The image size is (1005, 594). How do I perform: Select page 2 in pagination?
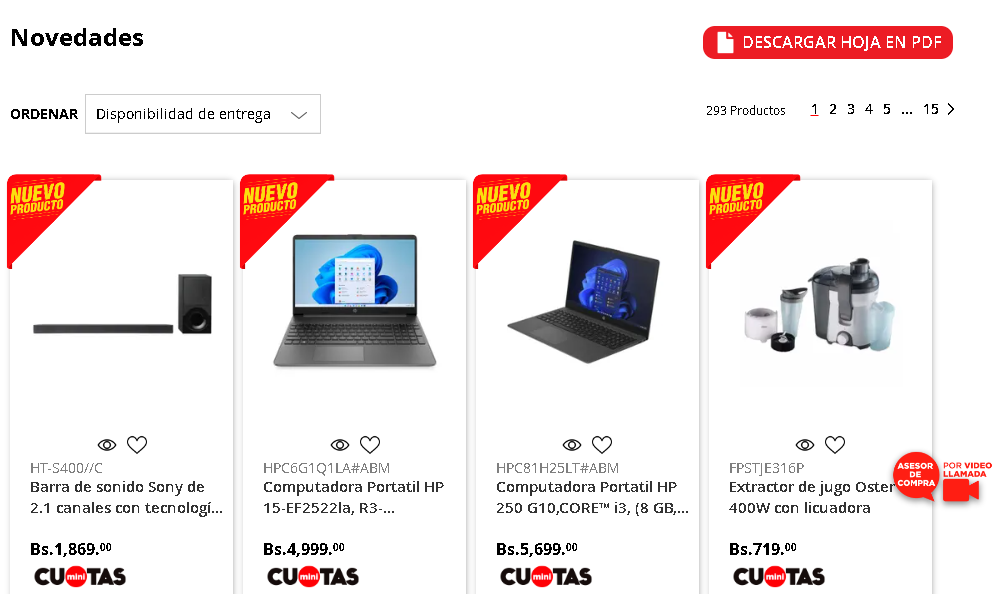pos(833,110)
